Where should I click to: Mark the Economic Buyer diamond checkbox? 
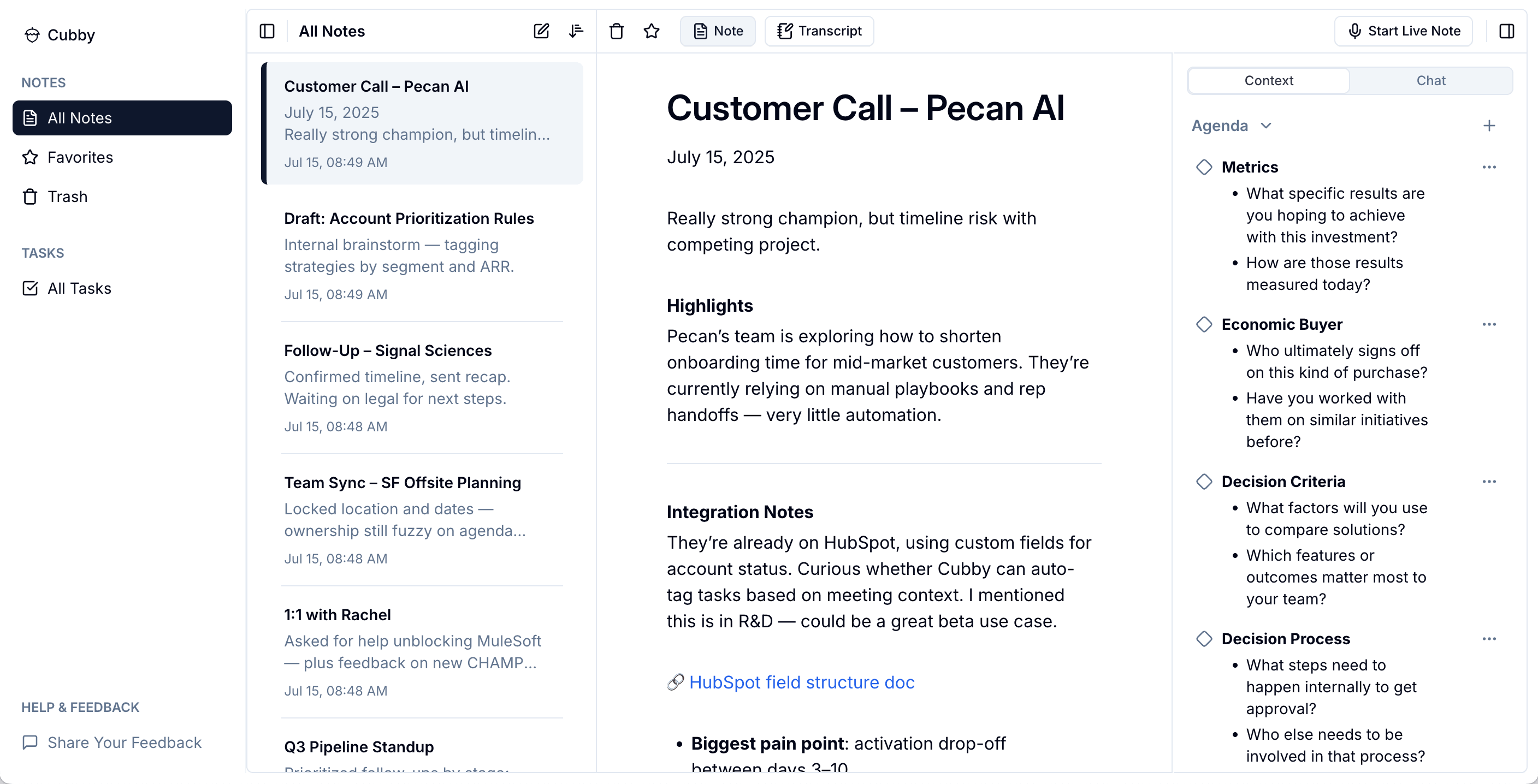pos(1204,325)
